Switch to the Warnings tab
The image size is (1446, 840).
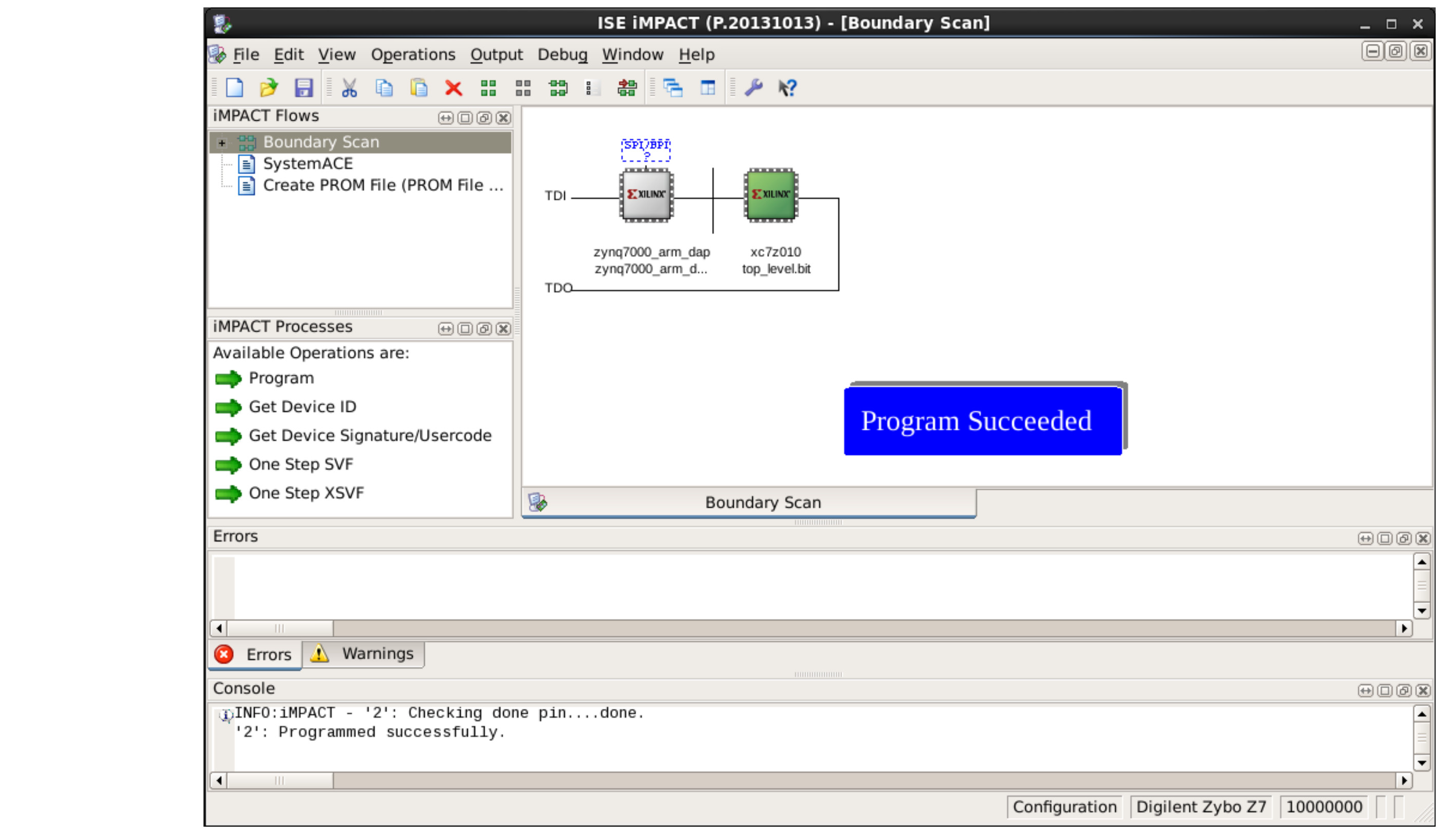(364, 655)
